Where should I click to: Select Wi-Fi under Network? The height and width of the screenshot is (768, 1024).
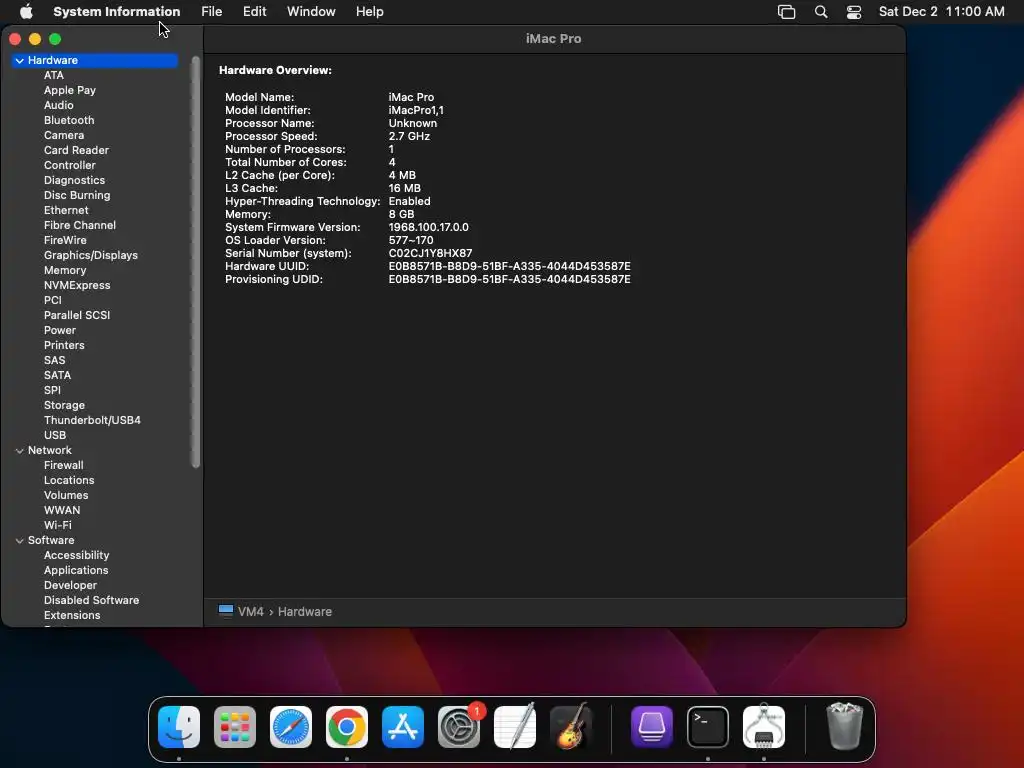tap(57, 526)
